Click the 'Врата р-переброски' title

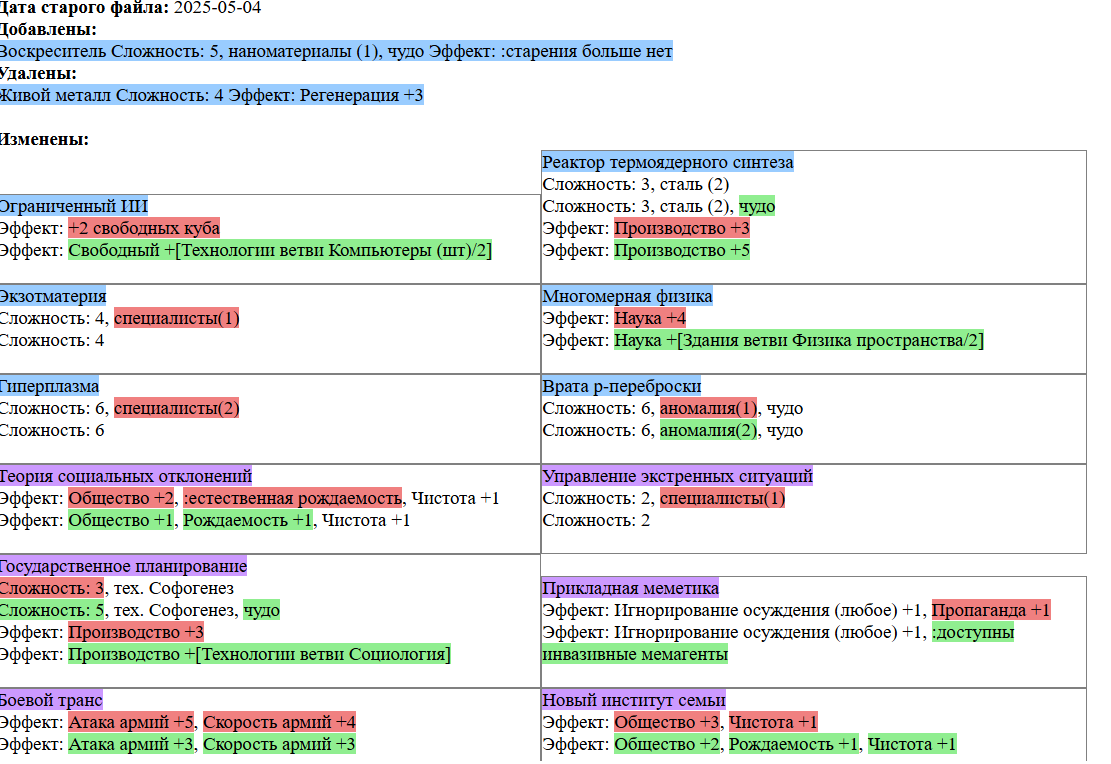click(x=621, y=386)
